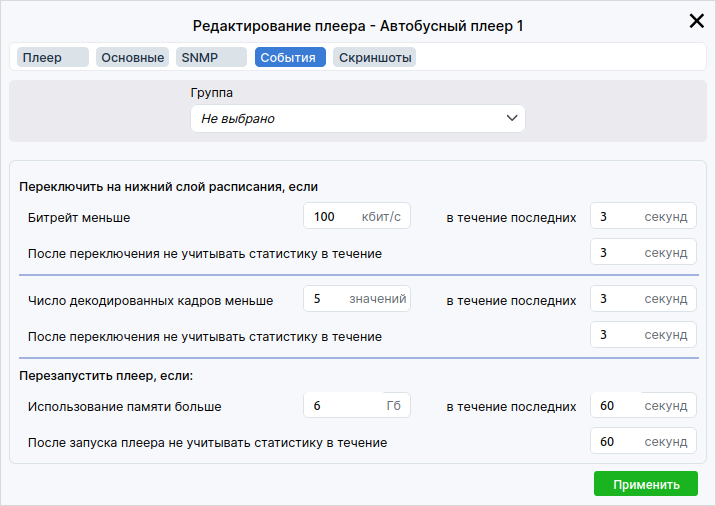Click the Группа label
Viewport: 716px width, 506px height.
click(211, 93)
